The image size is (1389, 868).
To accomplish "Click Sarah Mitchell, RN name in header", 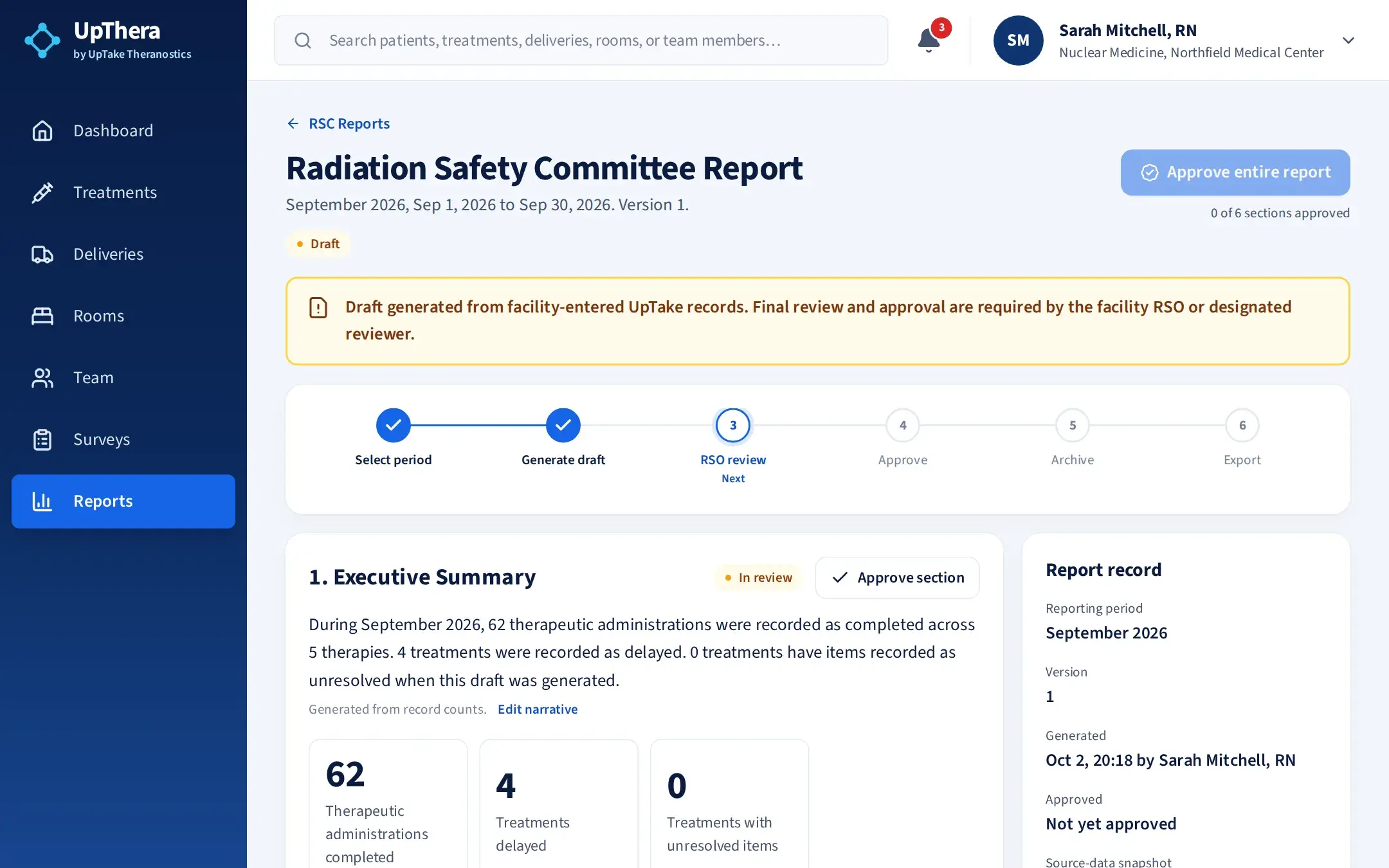I will (x=1127, y=30).
